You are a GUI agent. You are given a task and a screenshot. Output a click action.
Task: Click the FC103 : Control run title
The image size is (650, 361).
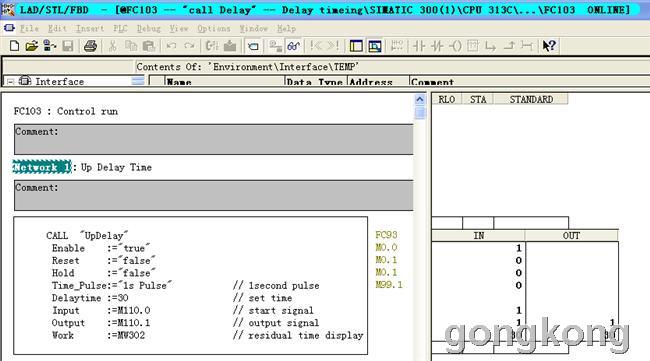[66, 111]
